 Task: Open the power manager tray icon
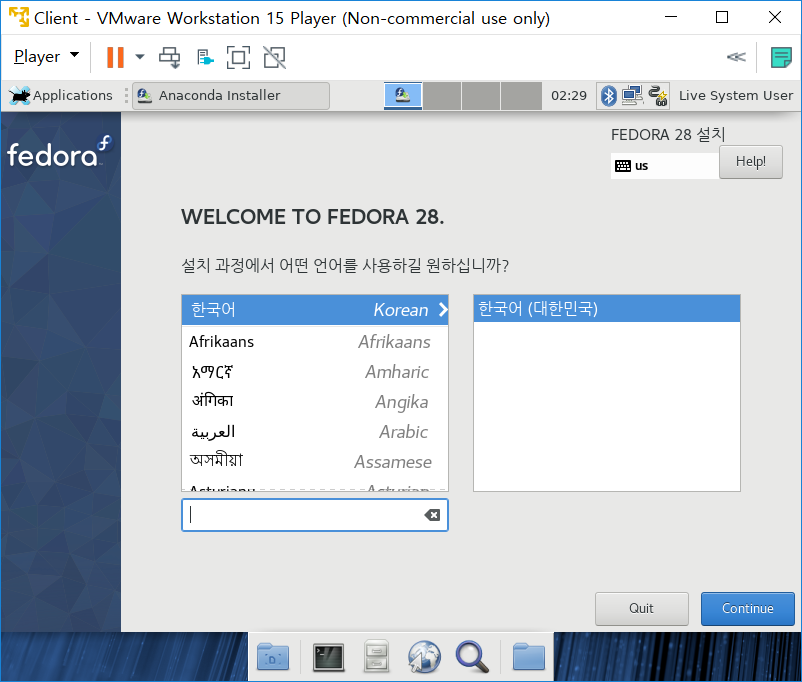(658, 96)
